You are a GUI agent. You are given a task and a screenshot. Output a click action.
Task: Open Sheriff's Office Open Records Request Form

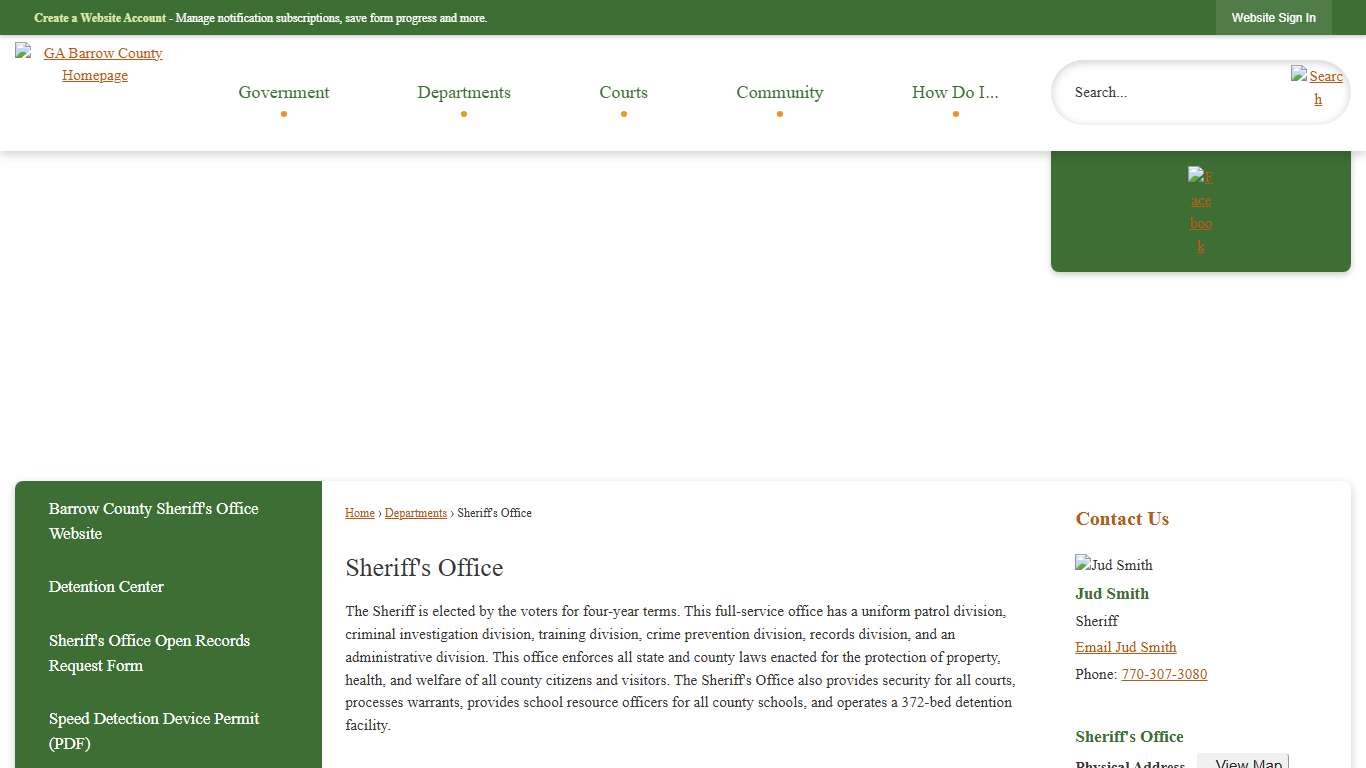149,653
